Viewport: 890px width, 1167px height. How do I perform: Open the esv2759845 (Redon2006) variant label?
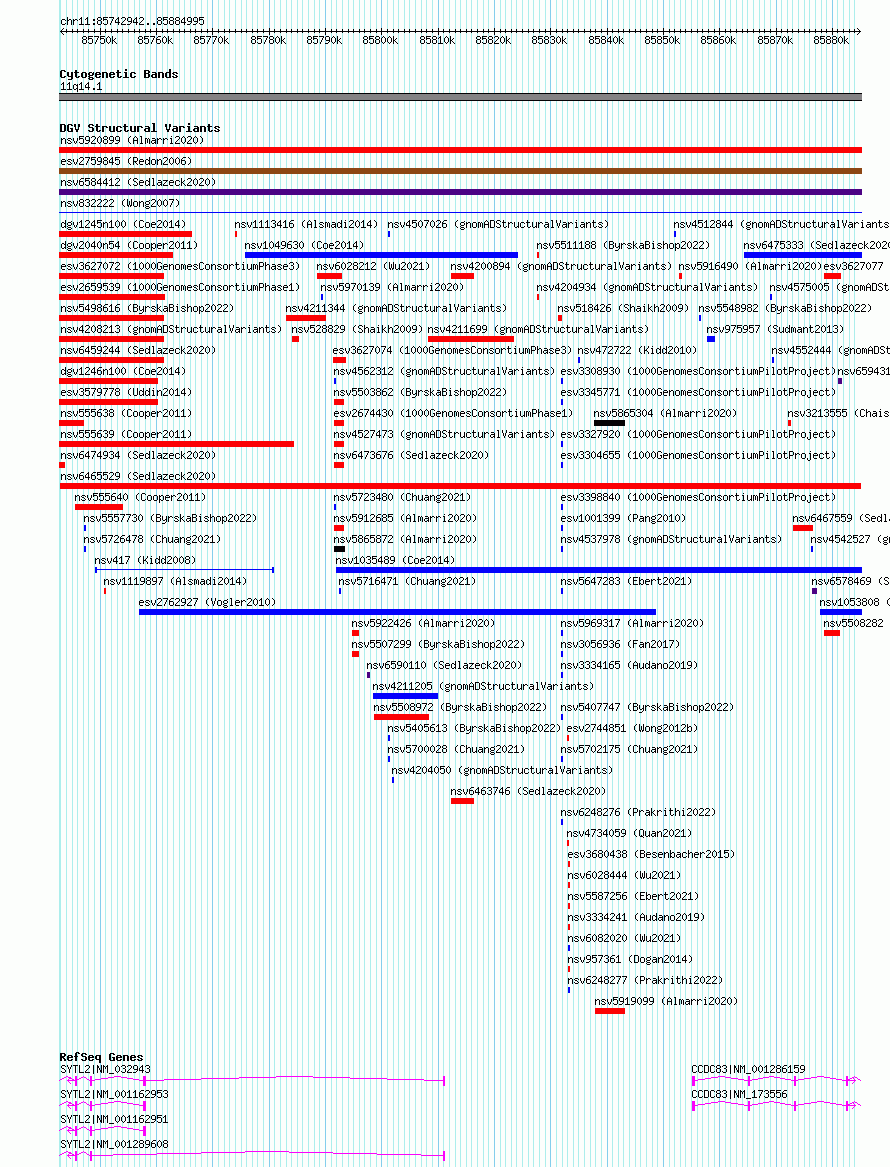[x=126, y=161]
